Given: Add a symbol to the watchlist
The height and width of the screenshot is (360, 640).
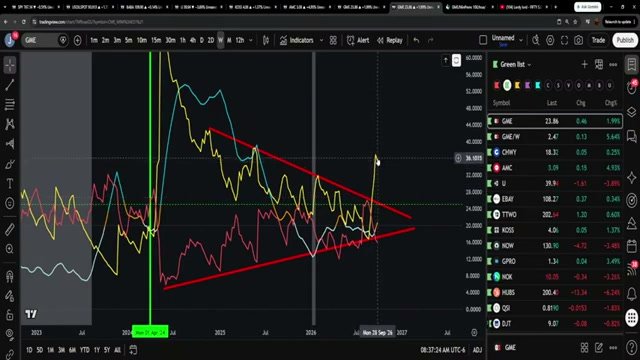Looking at the screenshot, I should pos(584,64).
